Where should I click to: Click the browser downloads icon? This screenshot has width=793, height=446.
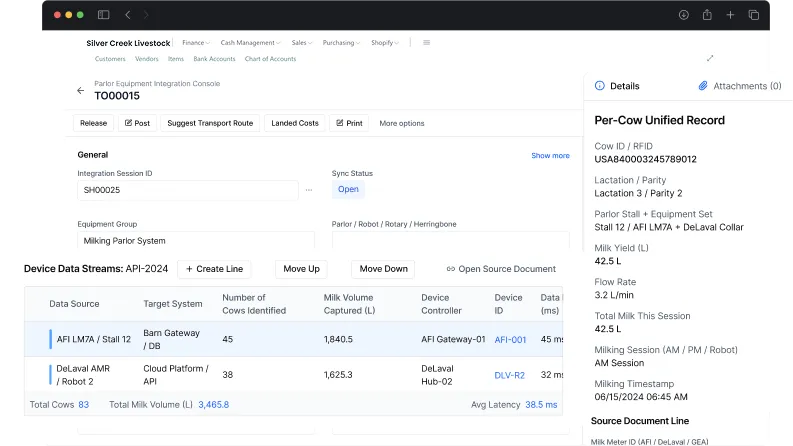click(x=684, y=15)
